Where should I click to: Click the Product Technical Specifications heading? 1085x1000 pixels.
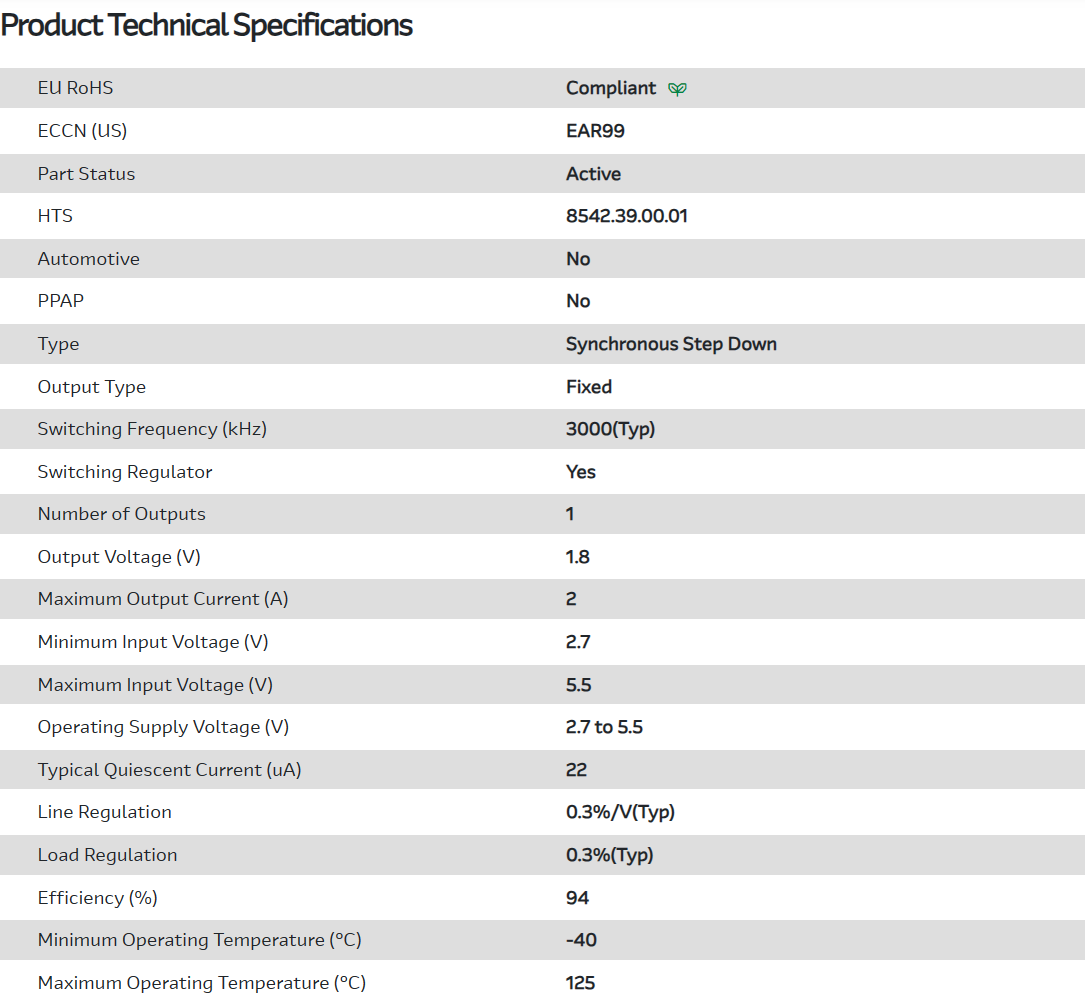tap(207, 25)
